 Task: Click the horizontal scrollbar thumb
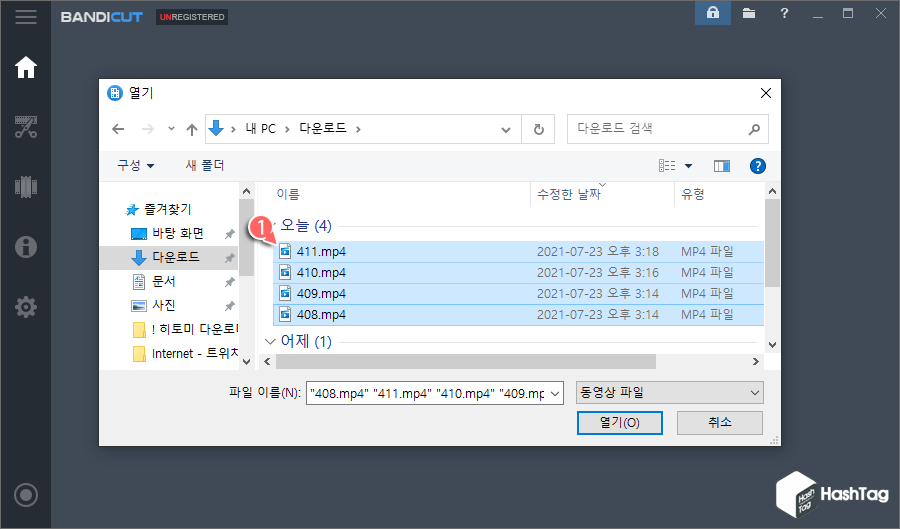coord(465,361)
